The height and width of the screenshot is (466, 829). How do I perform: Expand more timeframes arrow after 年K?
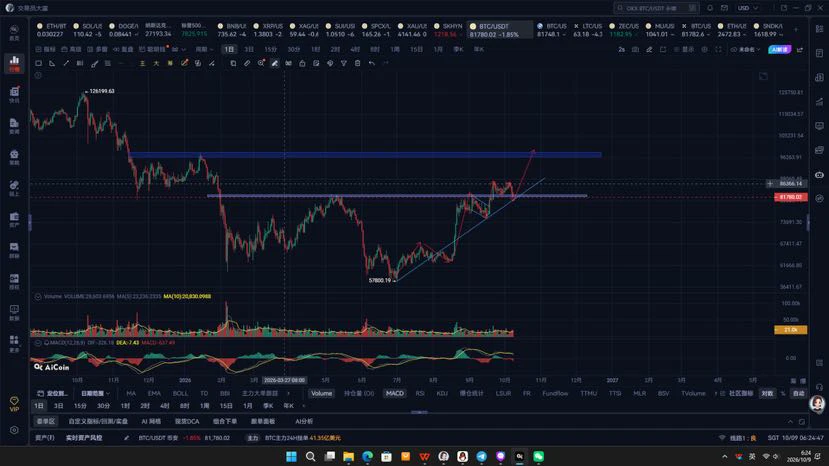coord(303,406)
